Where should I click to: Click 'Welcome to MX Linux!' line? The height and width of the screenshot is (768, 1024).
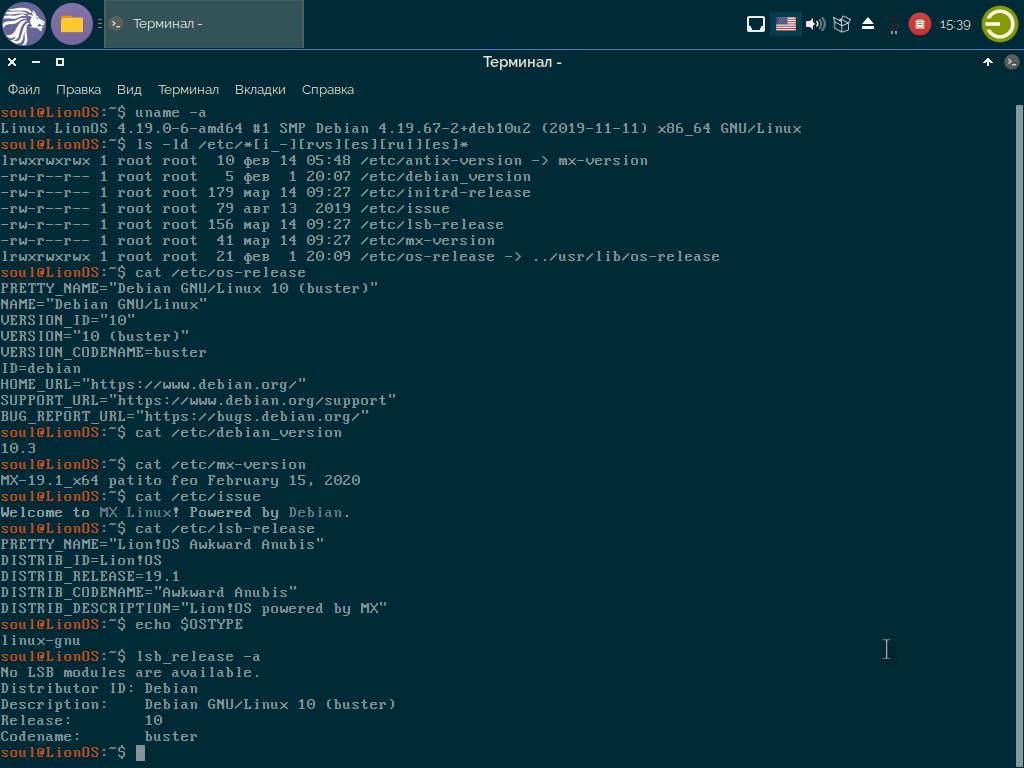(176, 513)
